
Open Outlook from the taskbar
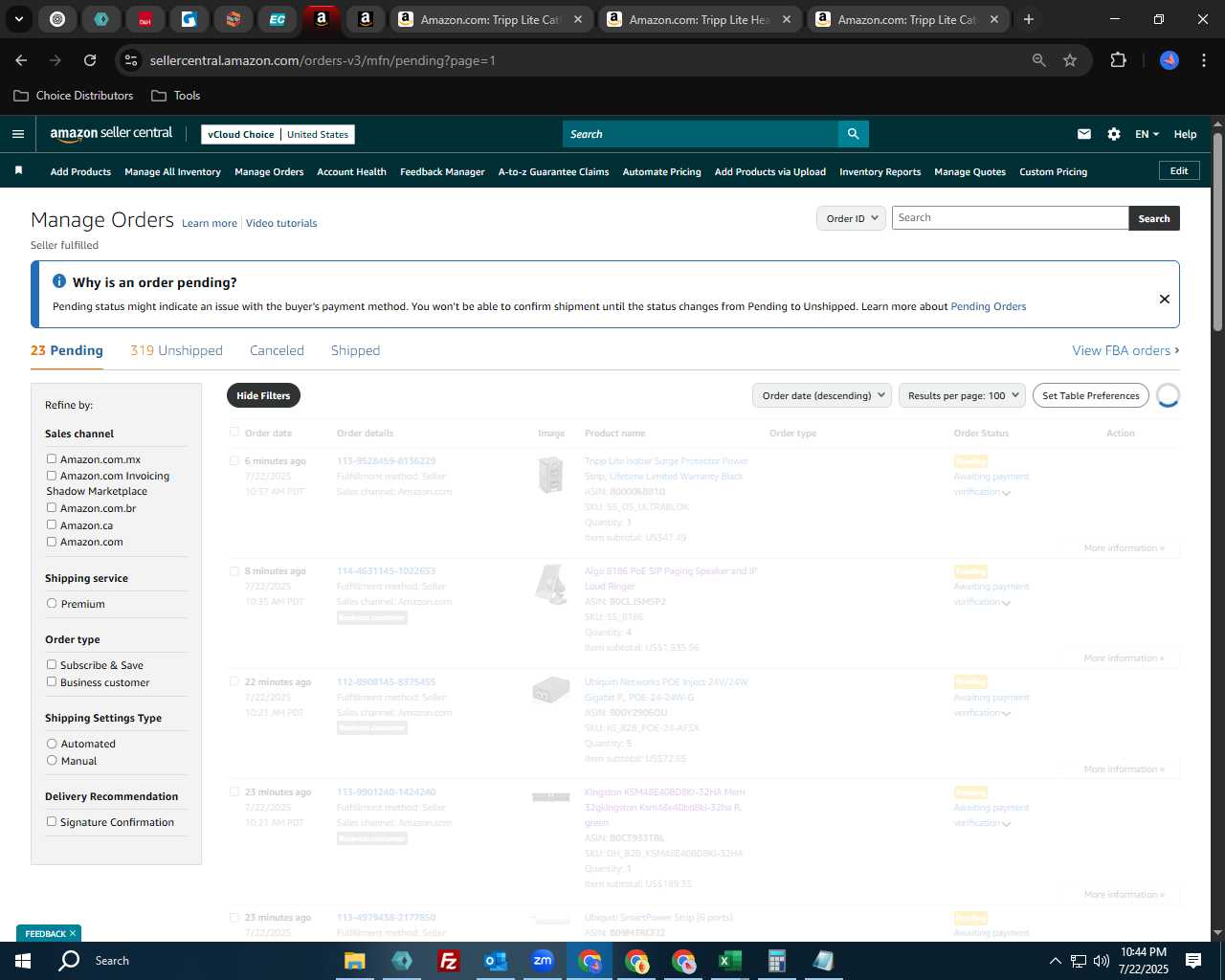495,961
